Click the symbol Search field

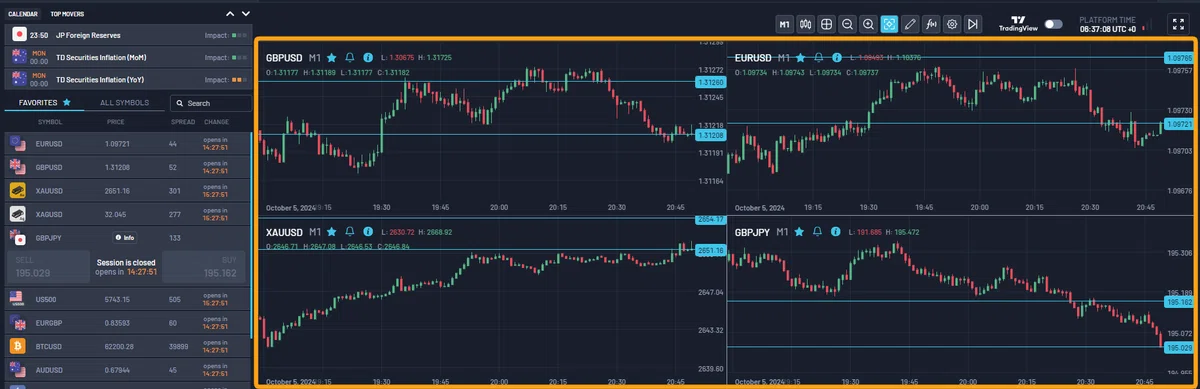click(210, 102)
